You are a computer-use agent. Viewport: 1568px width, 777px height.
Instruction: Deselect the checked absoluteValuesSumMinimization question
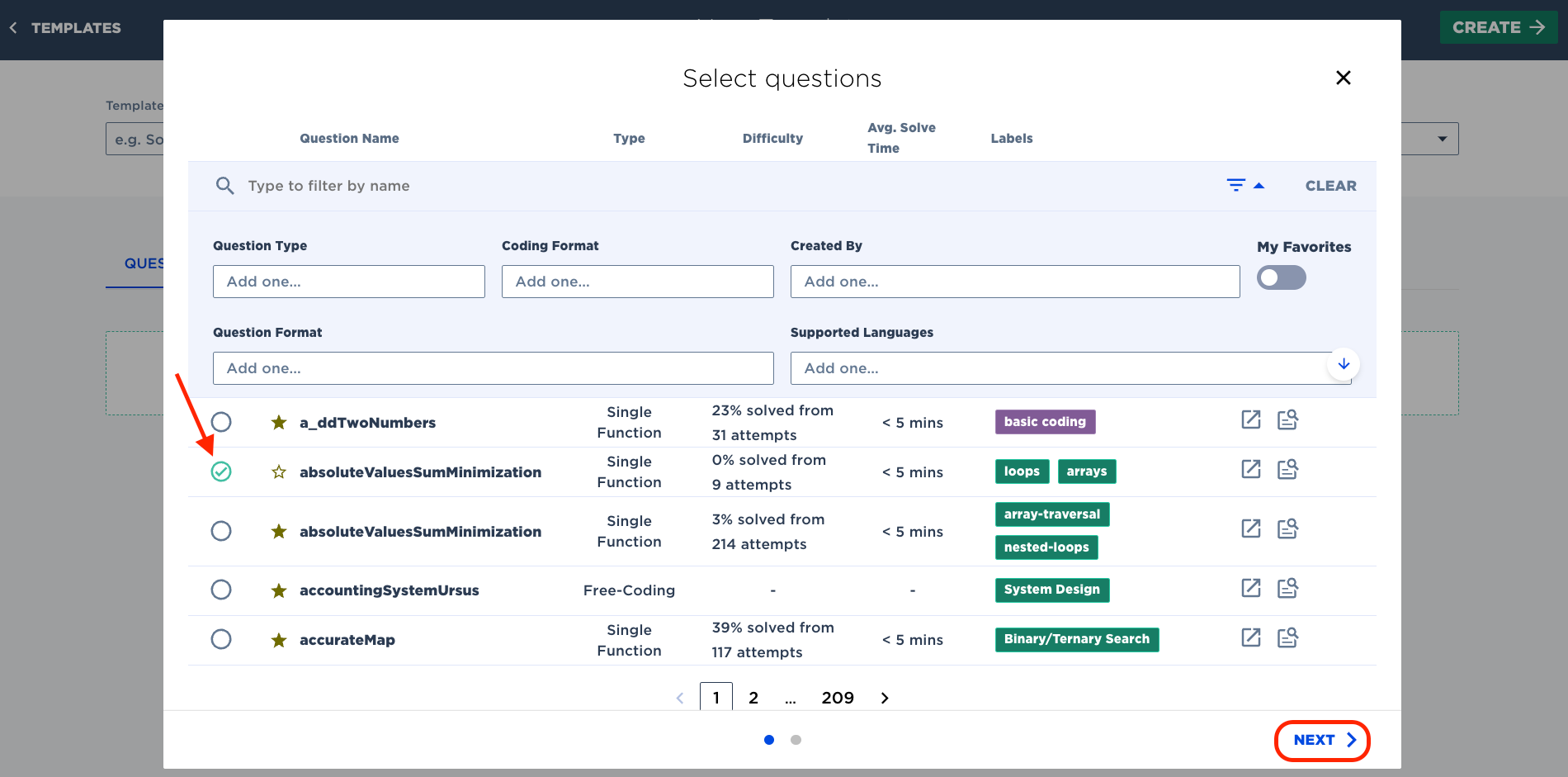pos(221,471)
